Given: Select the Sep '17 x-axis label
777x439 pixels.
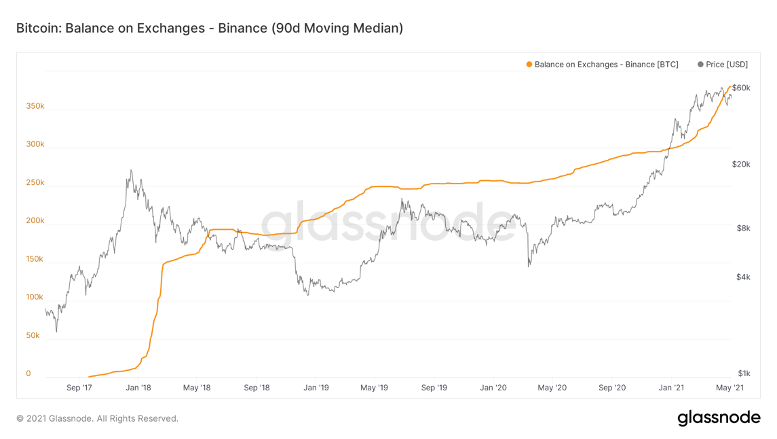Looking at the screenshot, I should [79, 387].
